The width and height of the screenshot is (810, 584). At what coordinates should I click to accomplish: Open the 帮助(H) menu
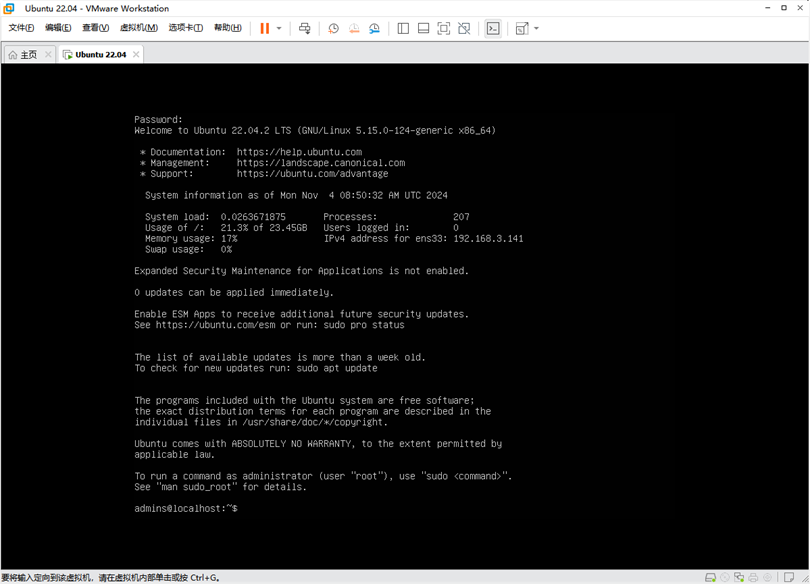(x=228, y=28)
